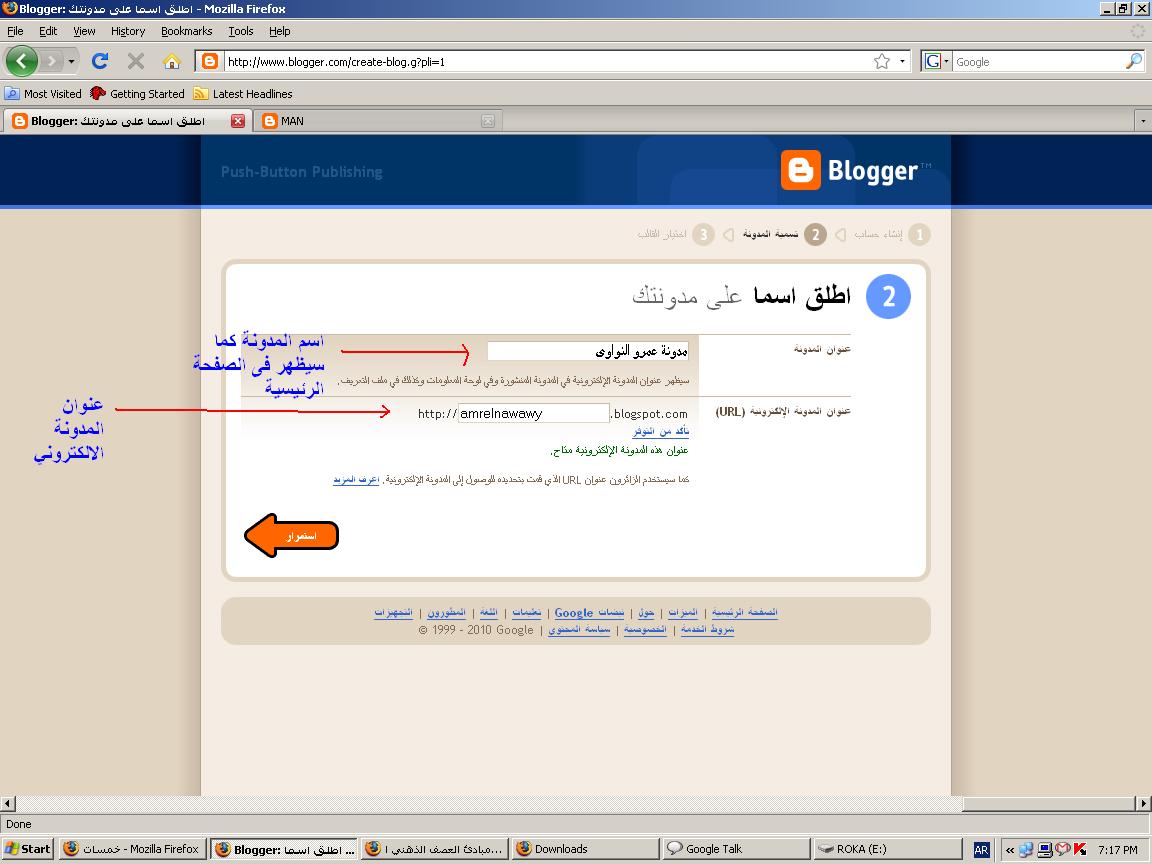Close the MAN tab
Viewport: 1152px width, 864px height.
click(x=488, y=121)
